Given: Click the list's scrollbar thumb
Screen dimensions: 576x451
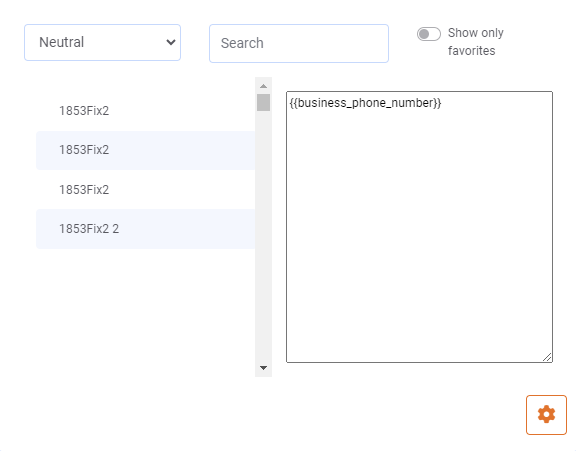Looking at the screenshot, I should (263, 102).
